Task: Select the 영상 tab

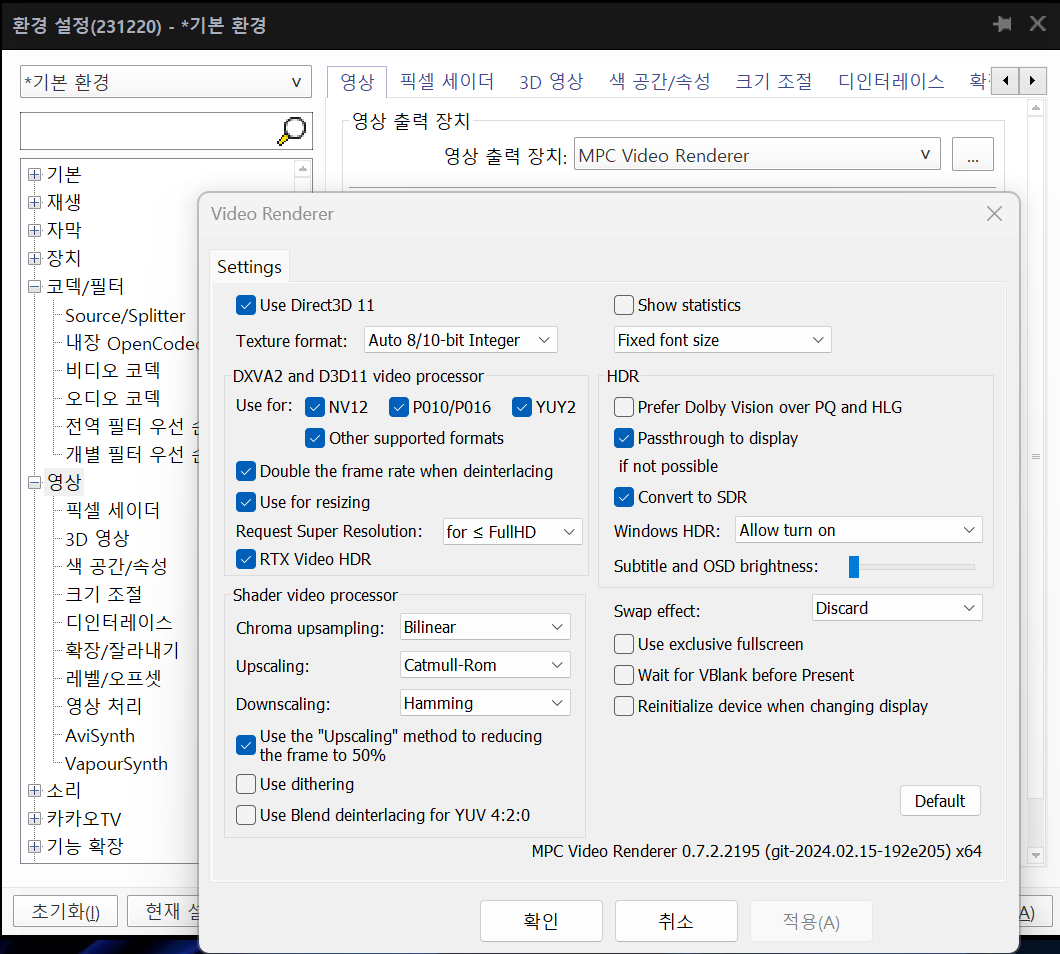Action: coord(357,82)
